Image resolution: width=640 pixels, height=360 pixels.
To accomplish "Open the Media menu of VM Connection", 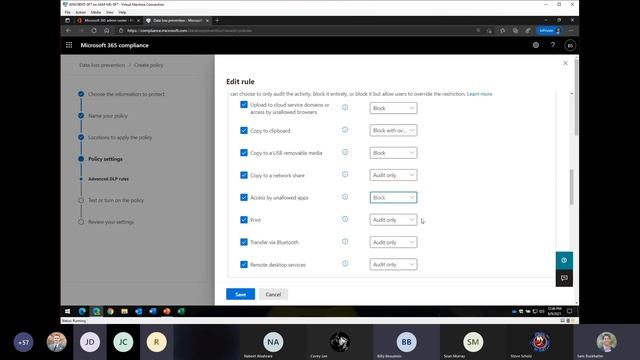I will (x=96, y=12).
